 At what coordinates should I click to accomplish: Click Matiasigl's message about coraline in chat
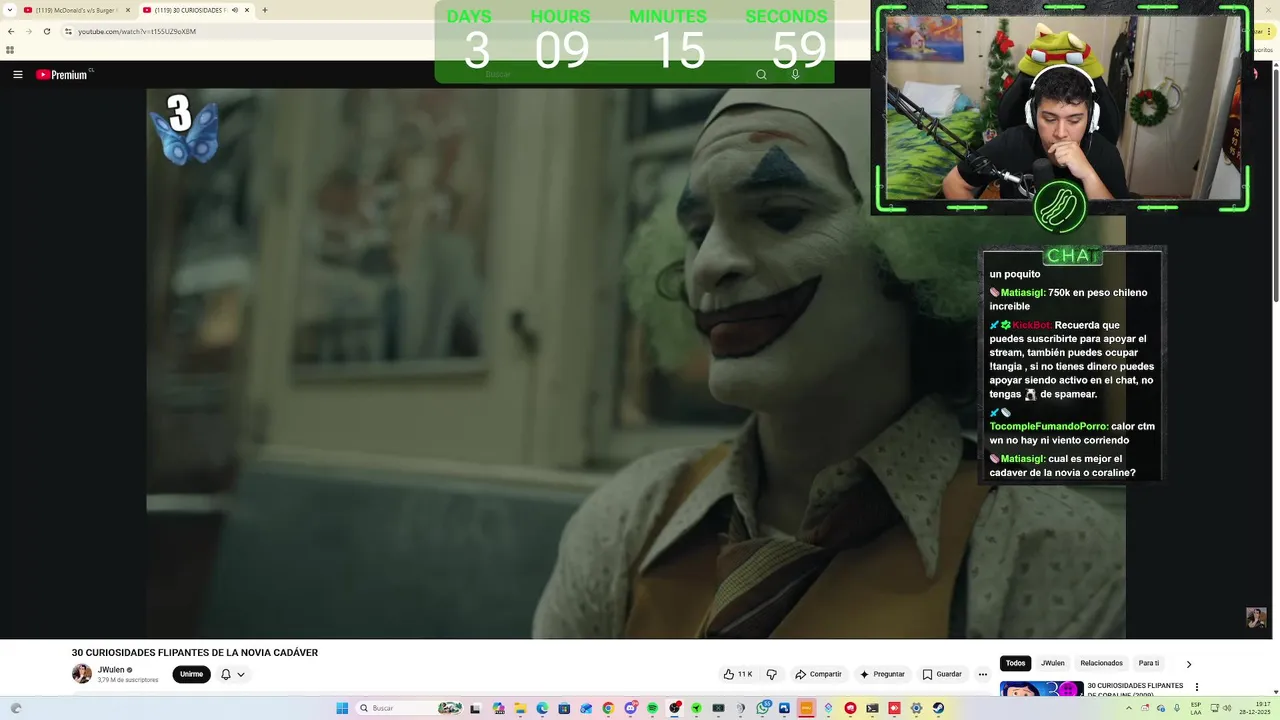click(1062, 466)
